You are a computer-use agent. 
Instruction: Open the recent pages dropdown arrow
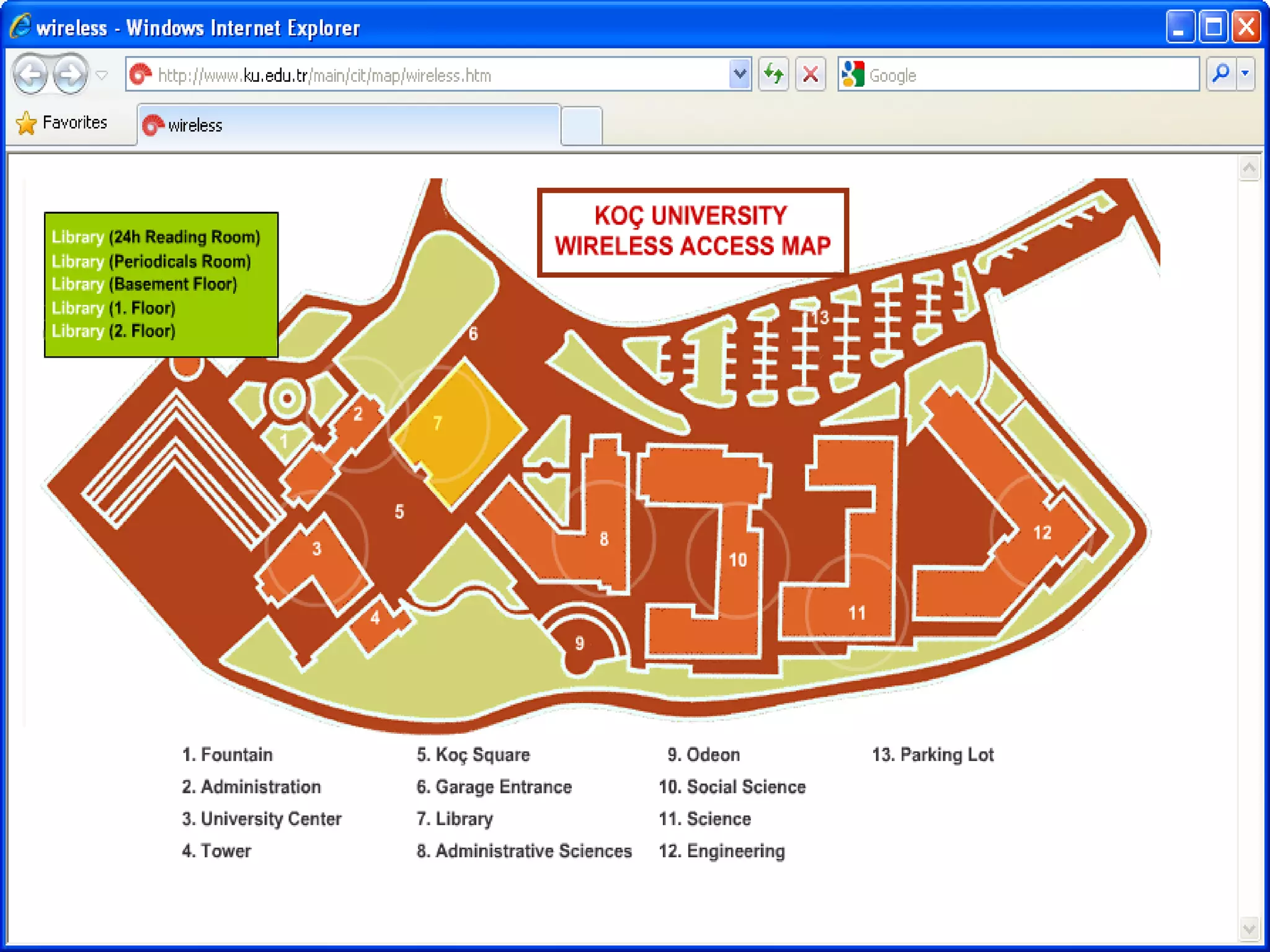point(102,76)
